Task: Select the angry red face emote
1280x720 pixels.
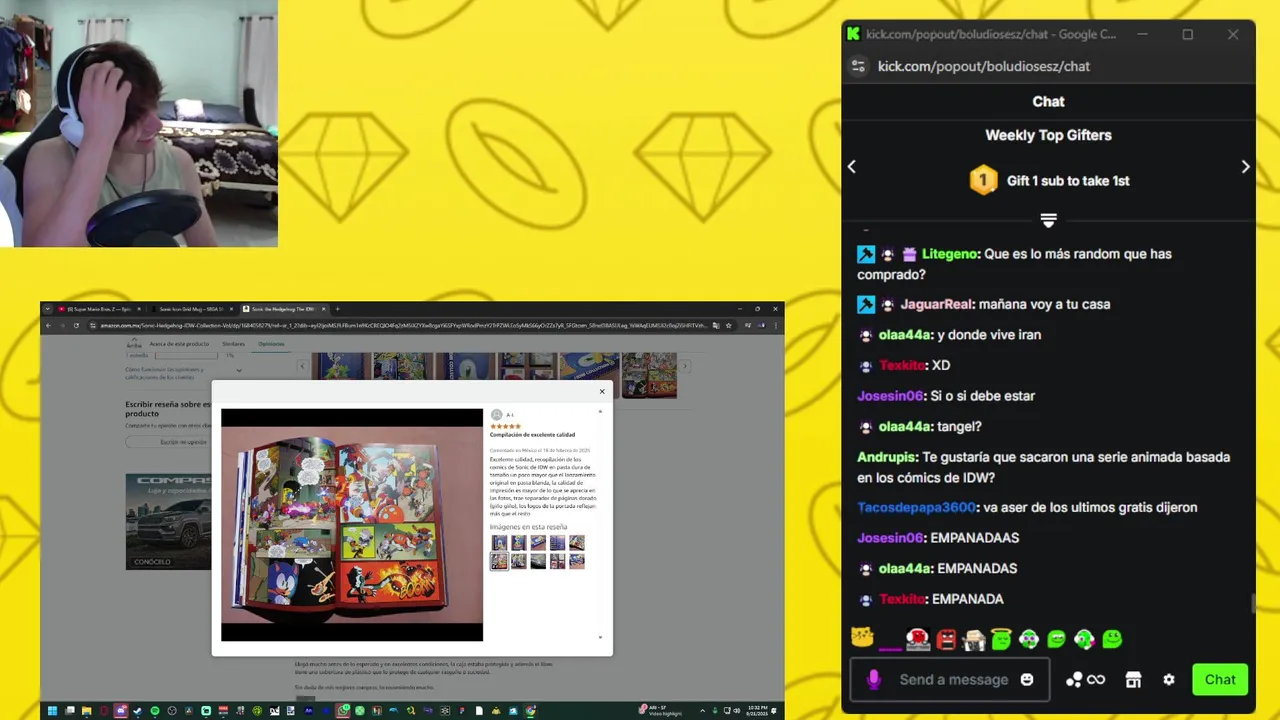Action: [x=946, y=638]
